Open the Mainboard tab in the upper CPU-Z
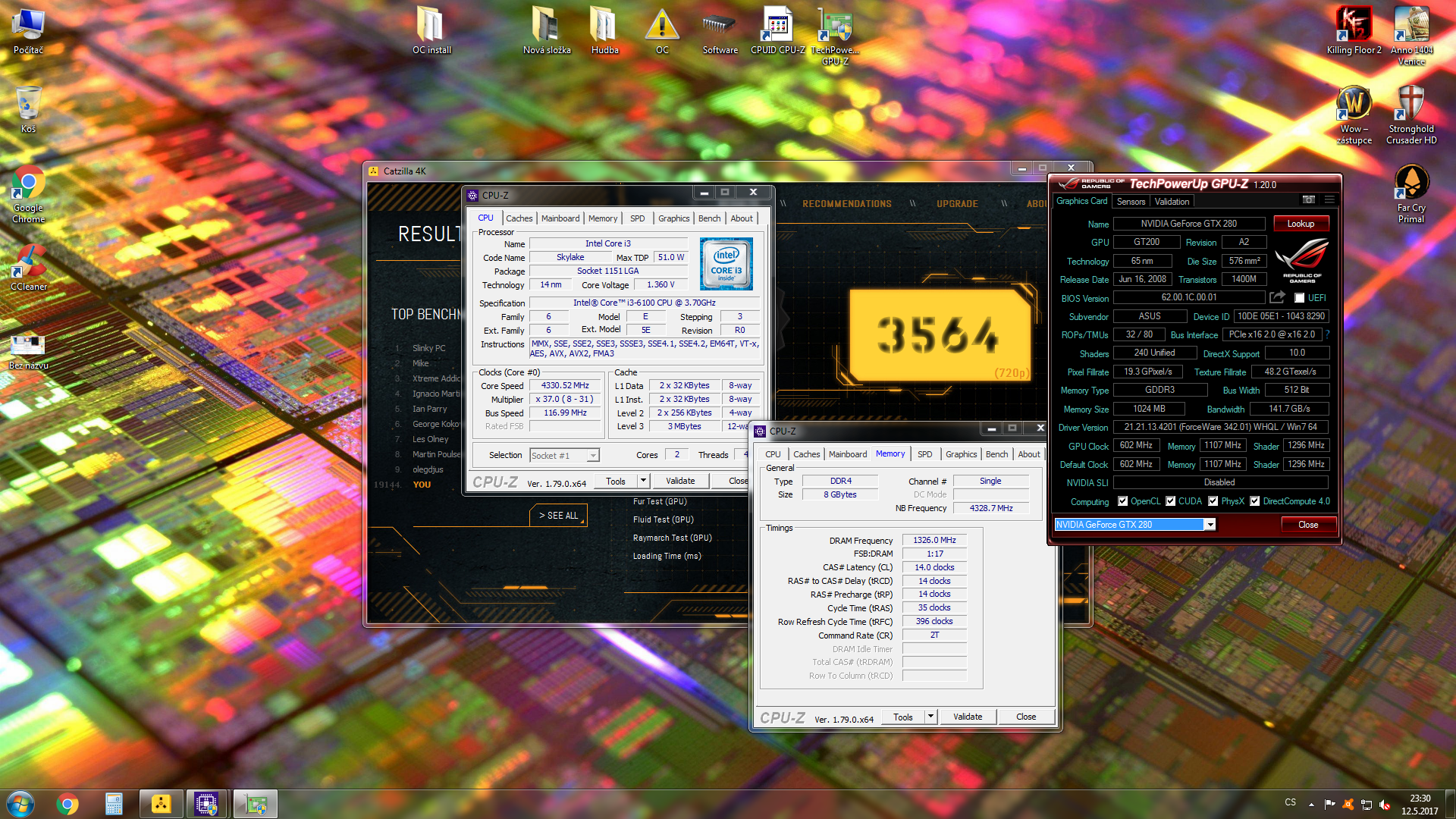This screenshot has height=819, width=1456. click(560, 218)
